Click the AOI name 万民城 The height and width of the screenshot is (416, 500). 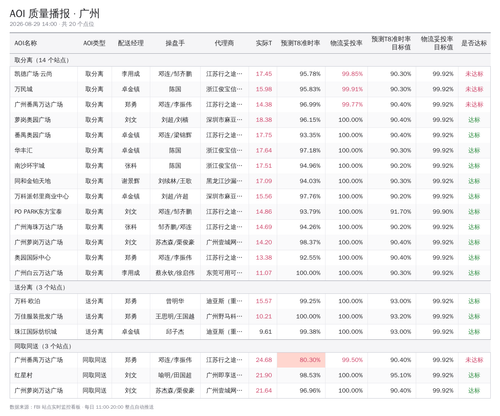(23, 89)
